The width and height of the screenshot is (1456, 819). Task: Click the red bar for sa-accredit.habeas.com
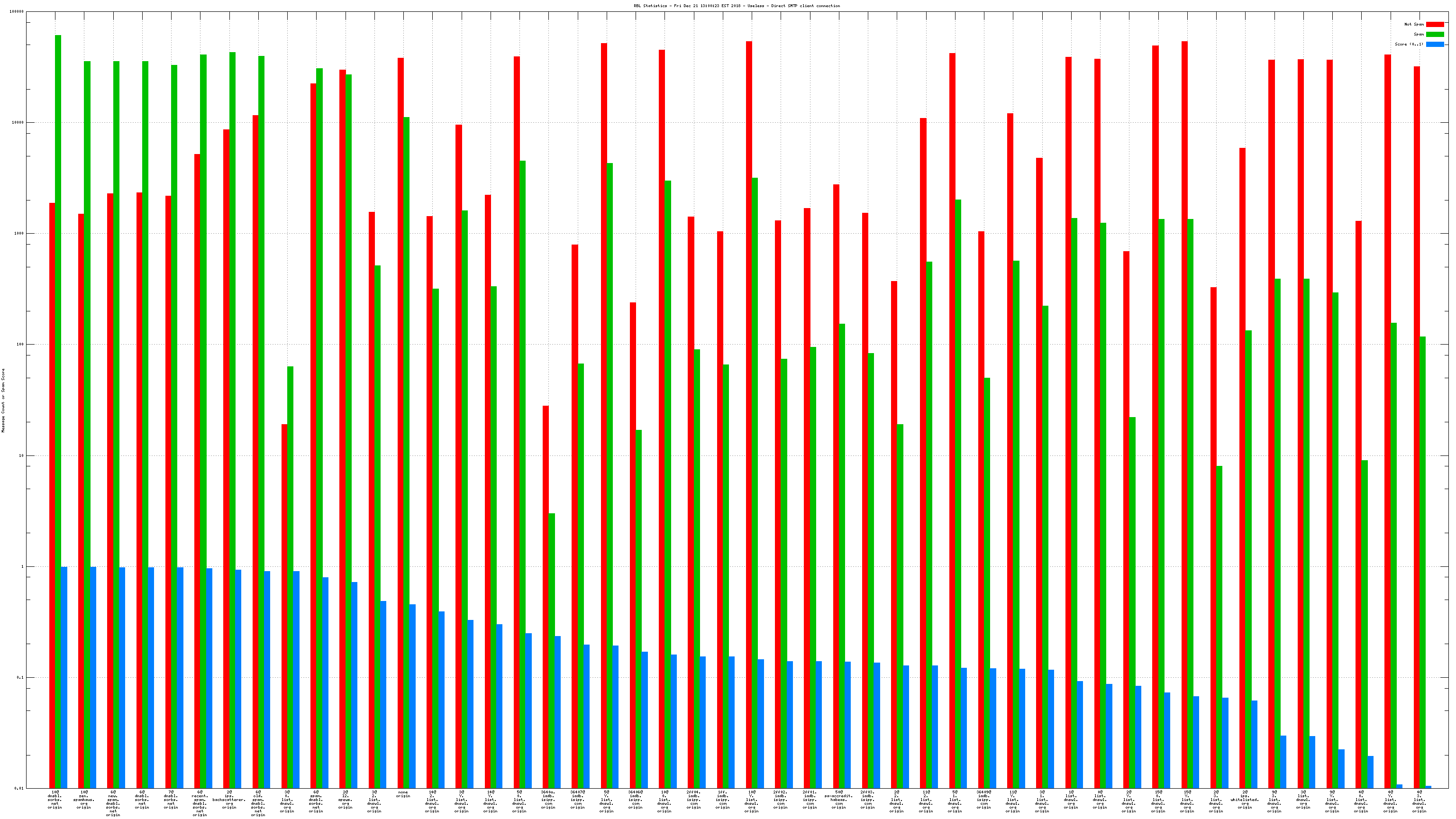[836, 486]
